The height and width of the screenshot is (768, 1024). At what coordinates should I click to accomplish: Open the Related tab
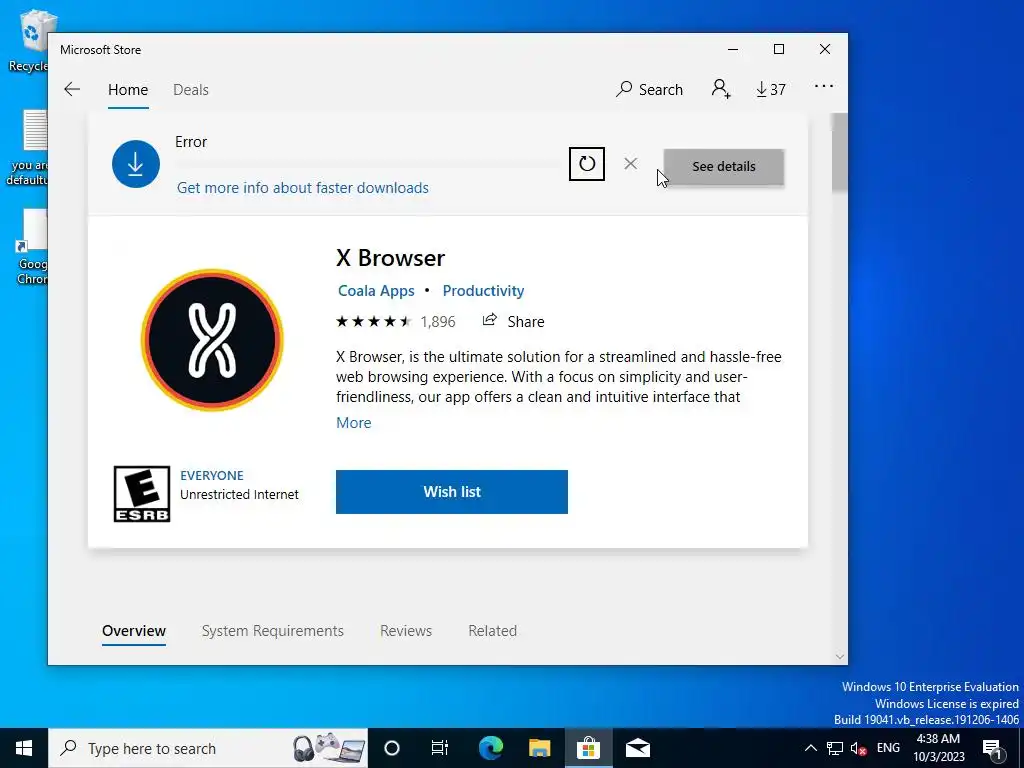492,631
